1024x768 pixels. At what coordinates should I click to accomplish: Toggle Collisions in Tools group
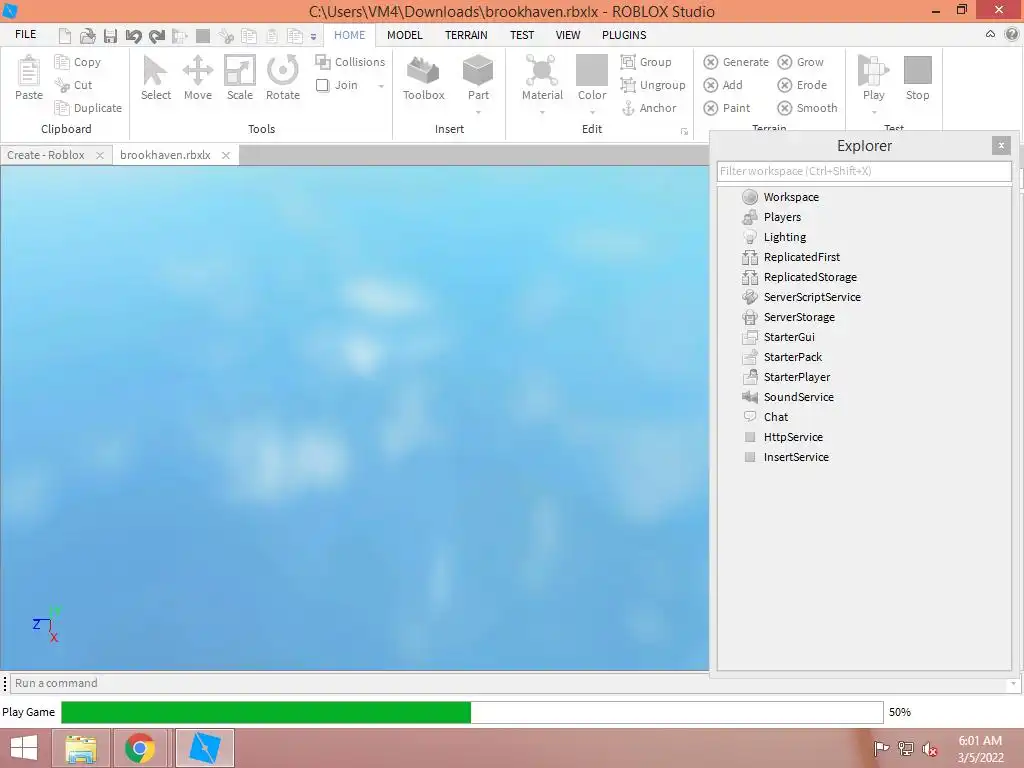pos(350,62)
